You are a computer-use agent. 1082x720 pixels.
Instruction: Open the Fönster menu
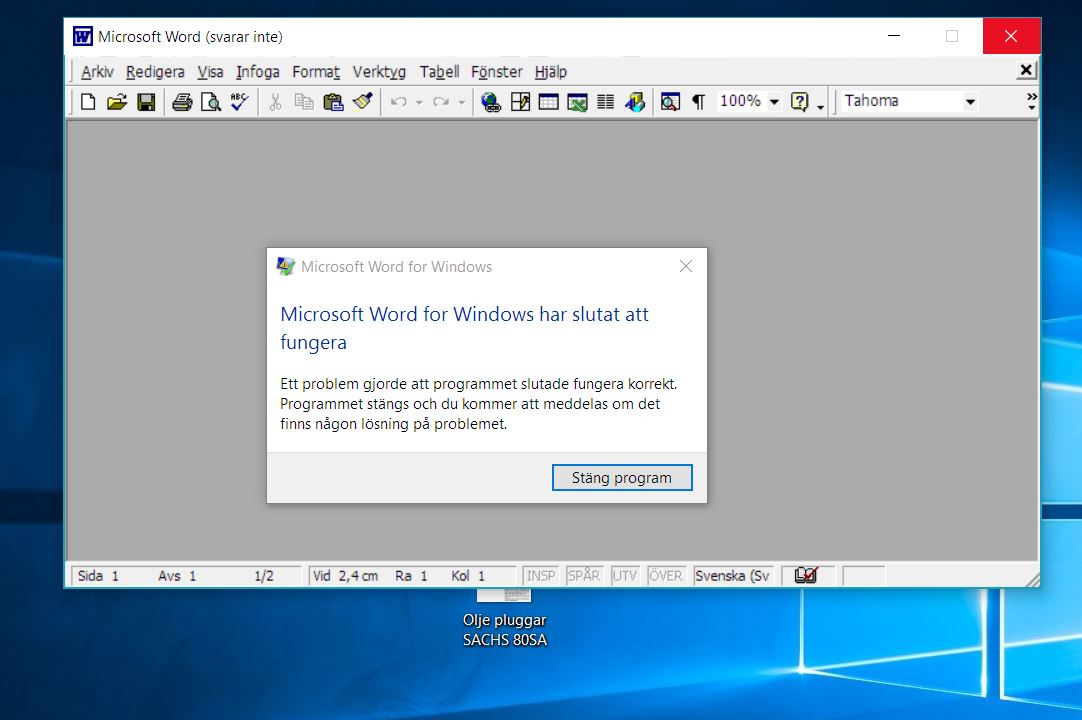496,72
